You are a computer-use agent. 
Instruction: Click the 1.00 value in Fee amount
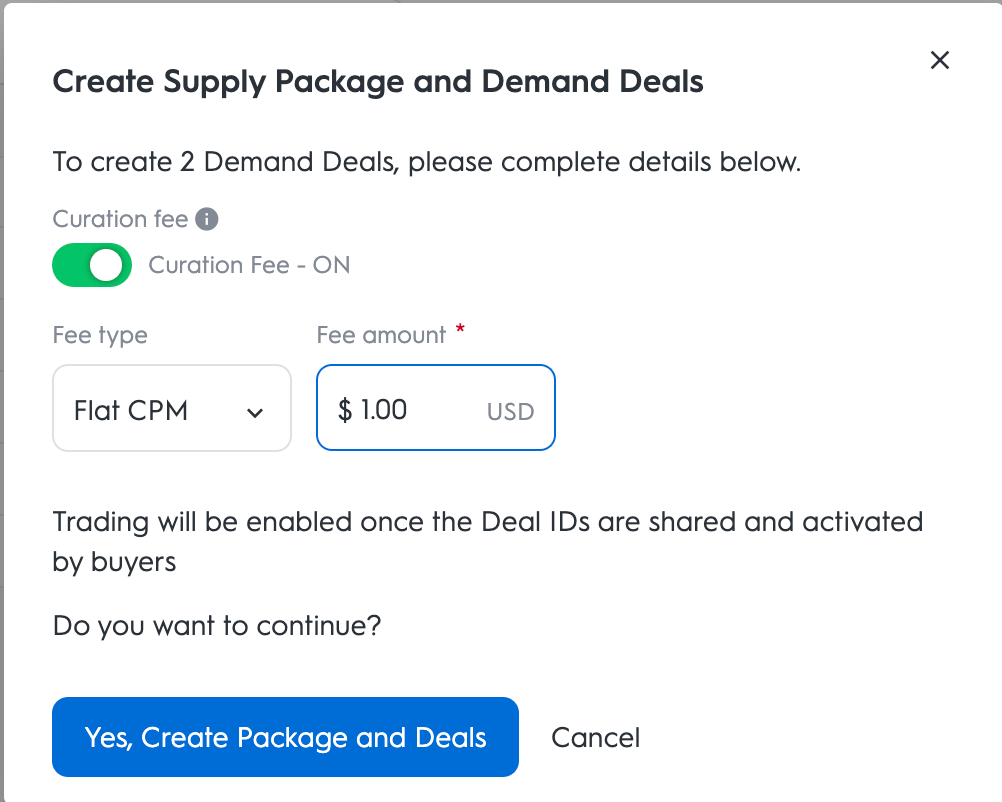click(x=384, y=409)
